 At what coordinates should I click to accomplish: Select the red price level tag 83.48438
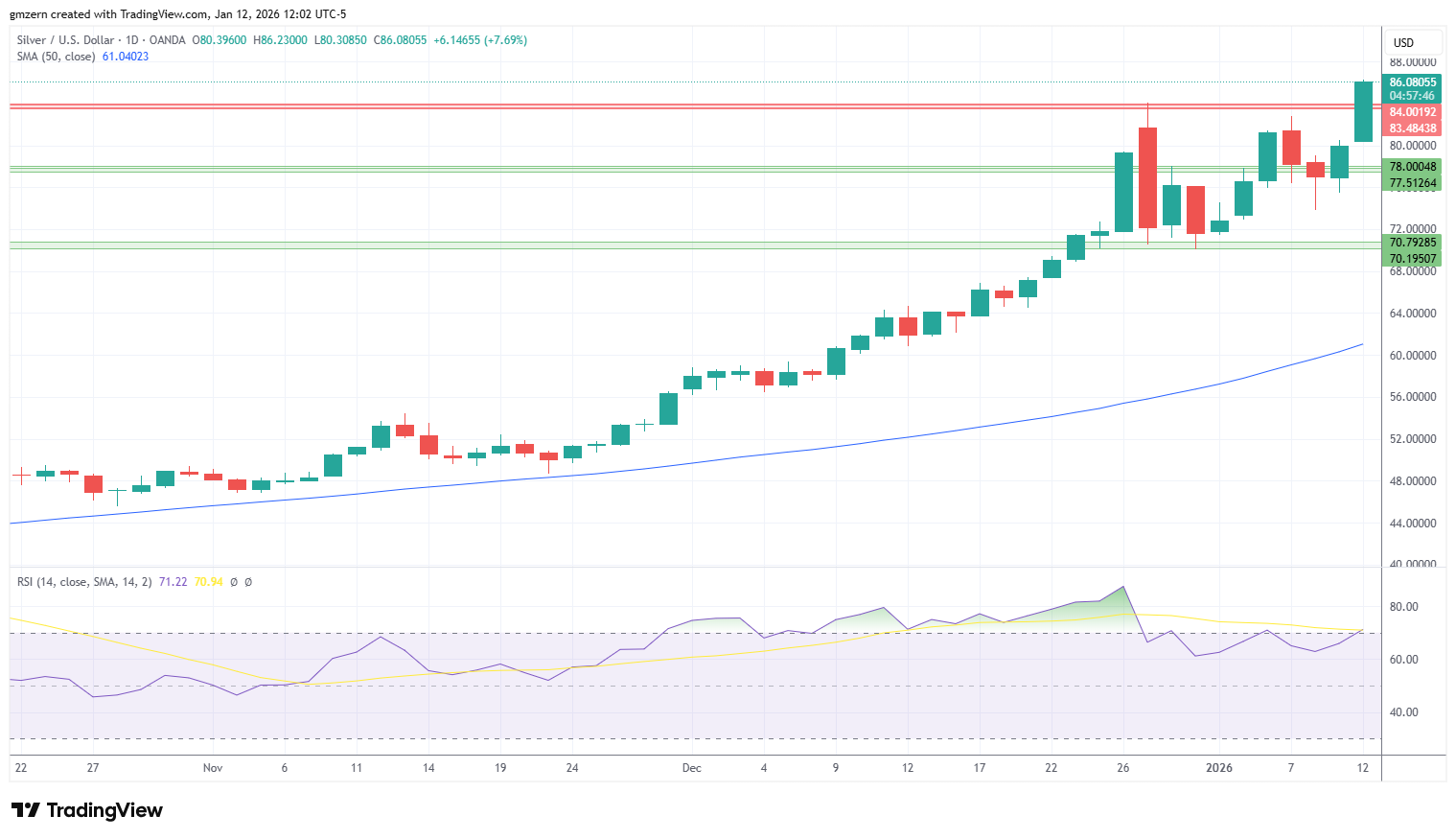[1412, 128]
